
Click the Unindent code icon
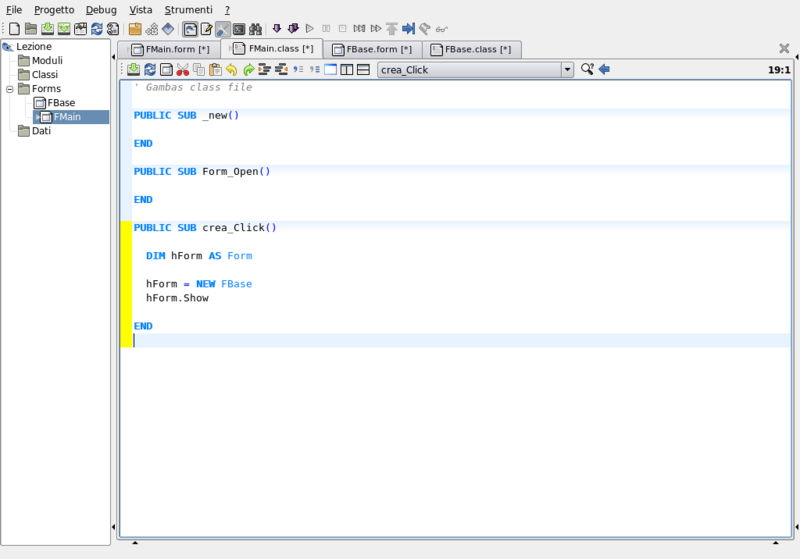tap(281, 69)
